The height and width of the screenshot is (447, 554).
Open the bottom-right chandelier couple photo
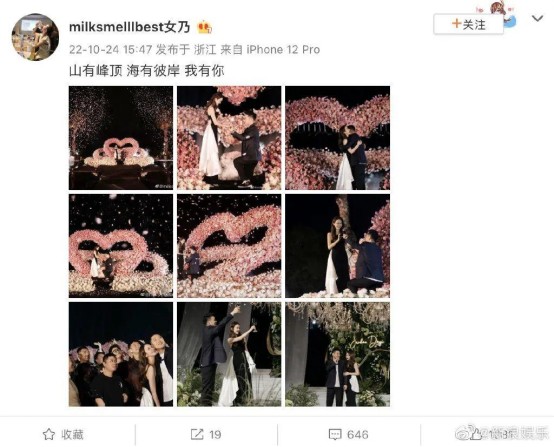(x=337, y=354)
